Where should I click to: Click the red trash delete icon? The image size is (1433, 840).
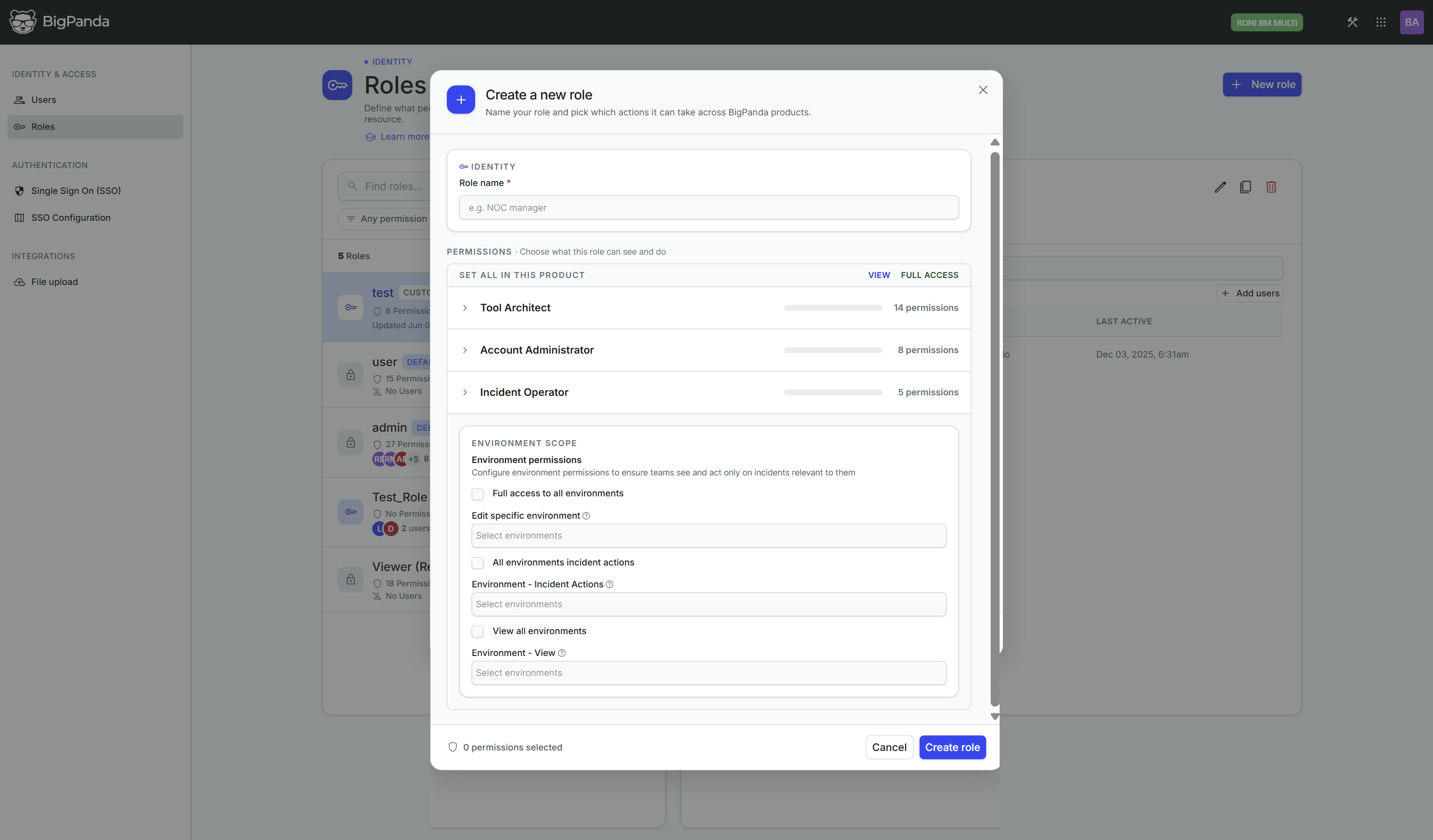[1271, 187]
